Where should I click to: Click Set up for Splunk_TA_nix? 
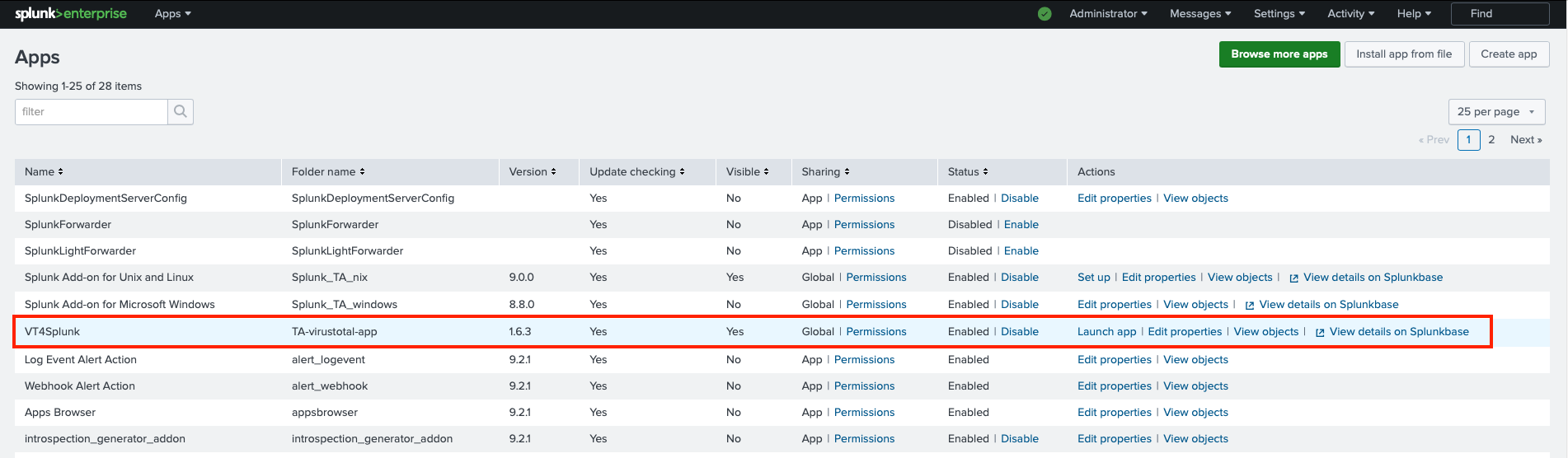tap(1093, 278)
